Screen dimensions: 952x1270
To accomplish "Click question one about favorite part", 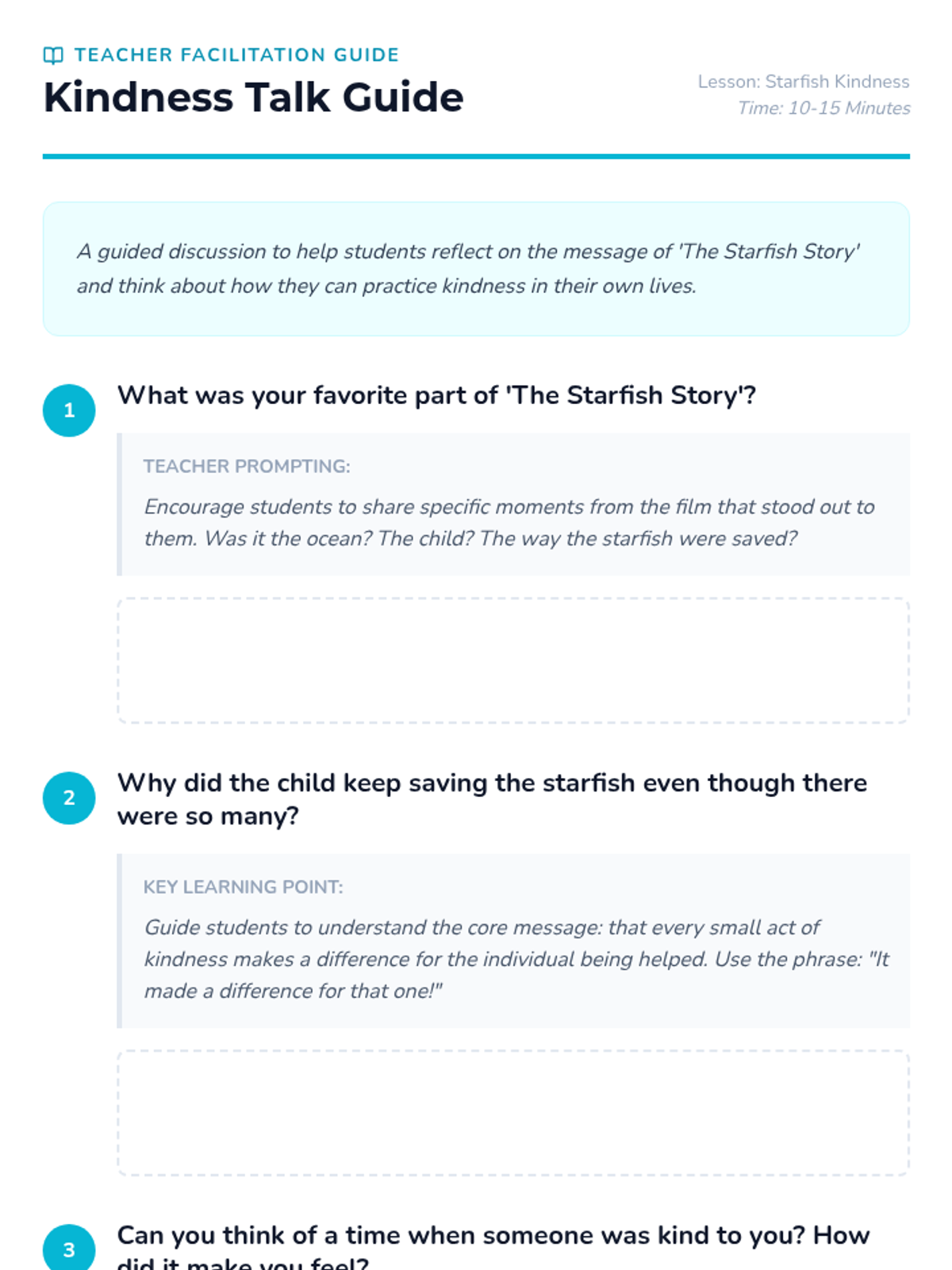I will [436, 395].
